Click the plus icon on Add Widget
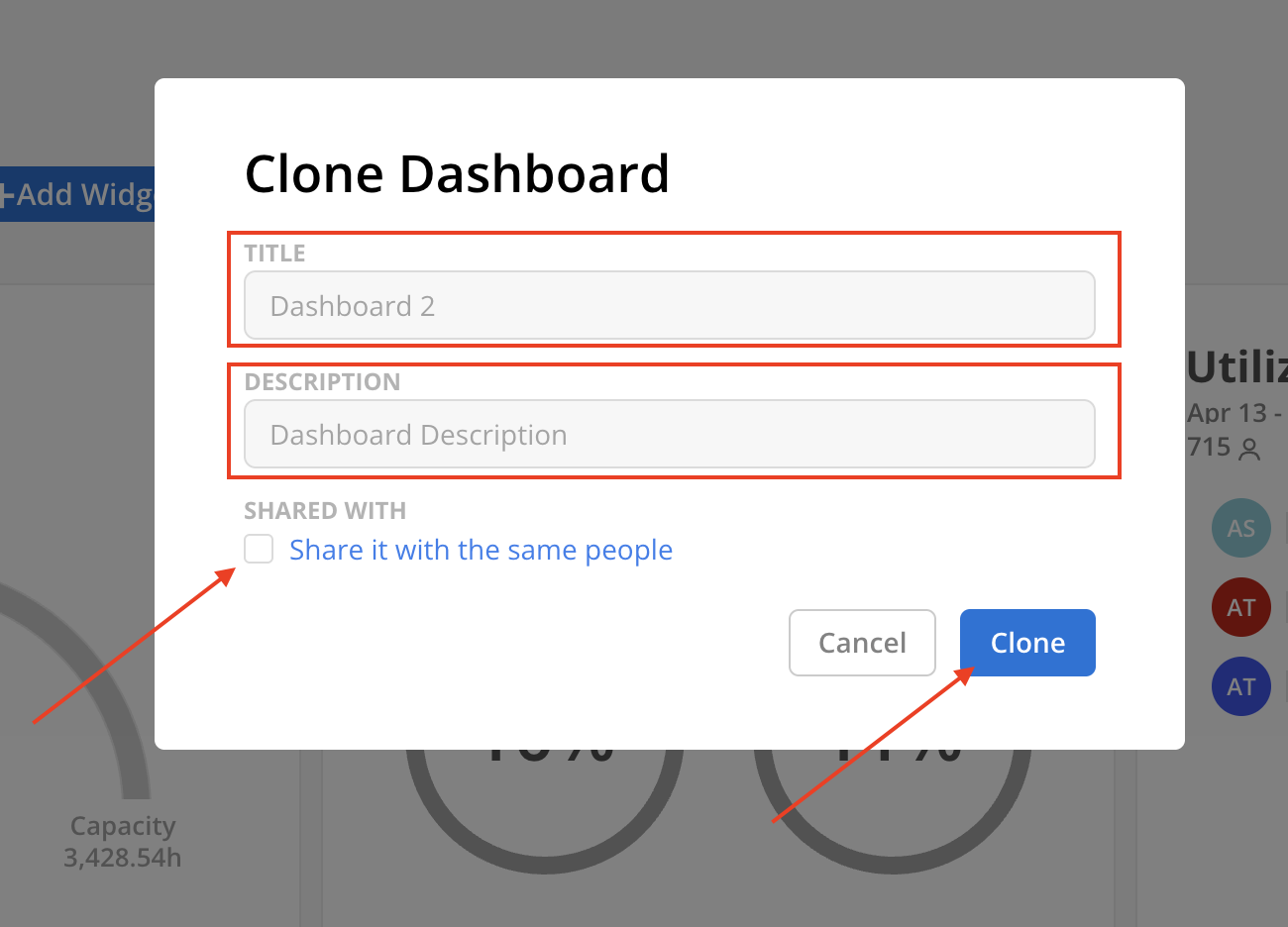1288x927 pixels. pos(6,195)
